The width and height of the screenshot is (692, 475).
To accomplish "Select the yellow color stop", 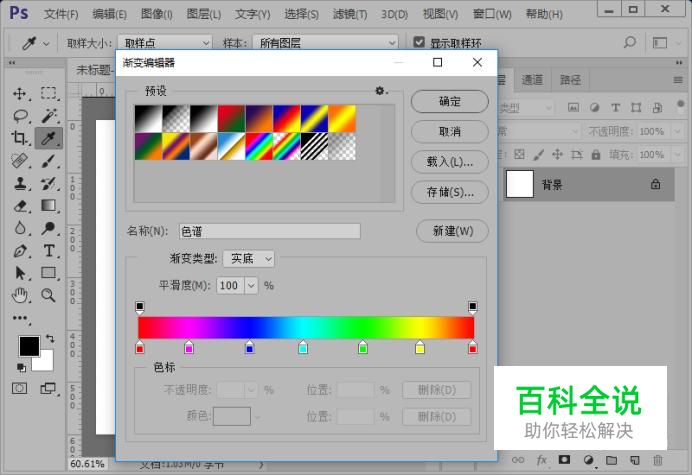I will [x=420, y=347].
